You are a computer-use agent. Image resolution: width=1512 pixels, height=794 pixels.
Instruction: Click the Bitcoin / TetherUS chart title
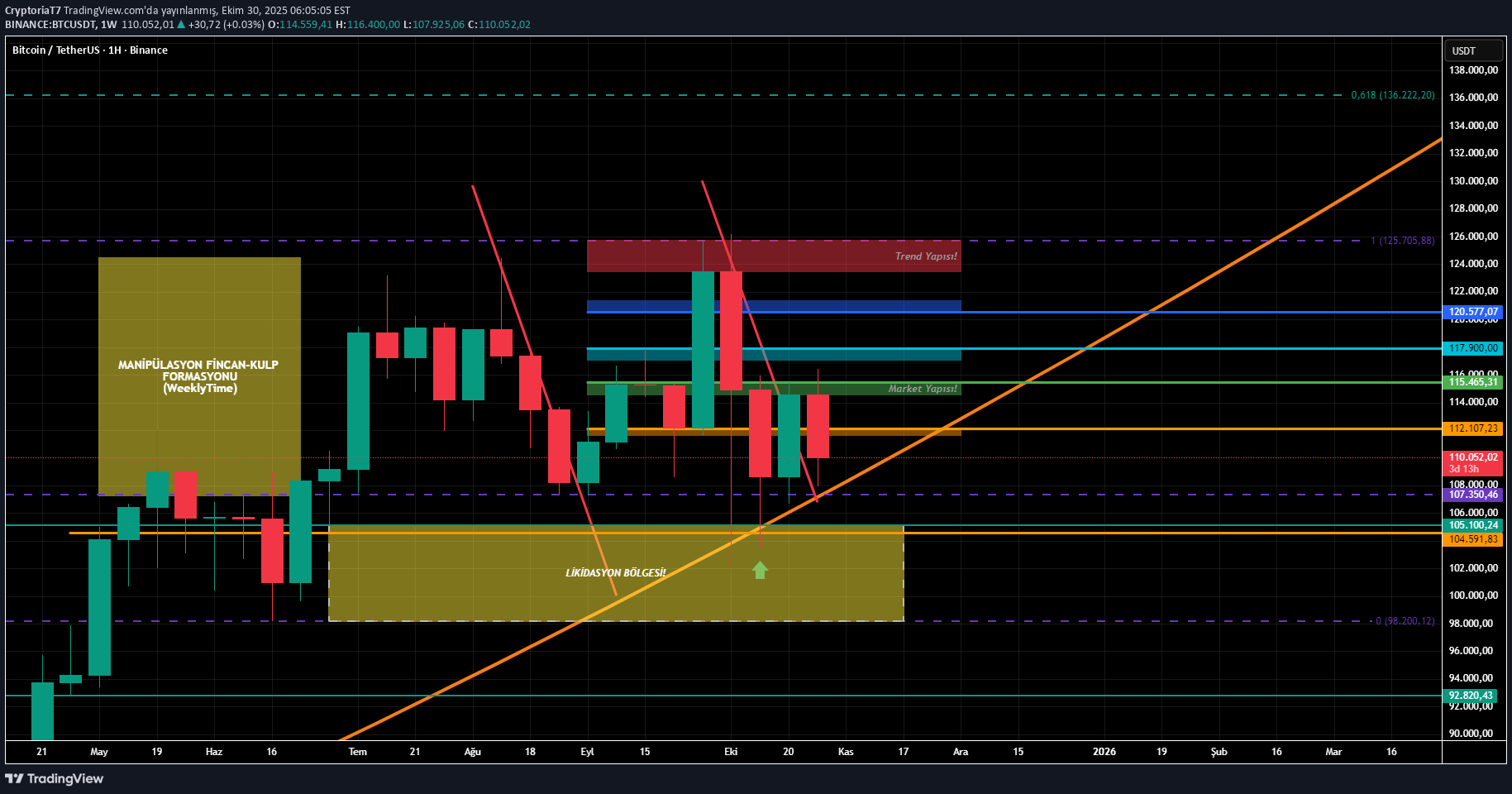point(89,50)
